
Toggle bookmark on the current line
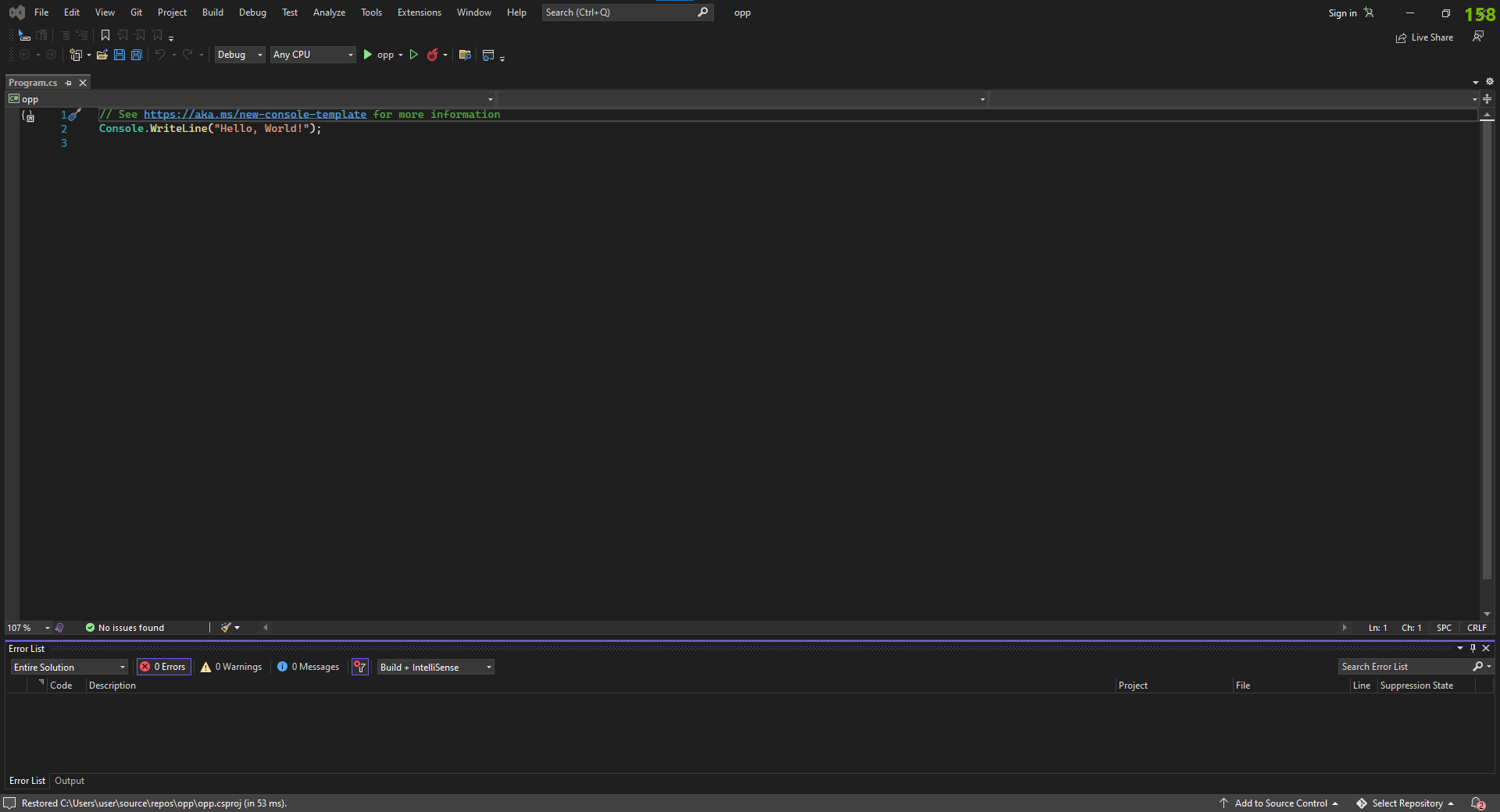[105, 35]
